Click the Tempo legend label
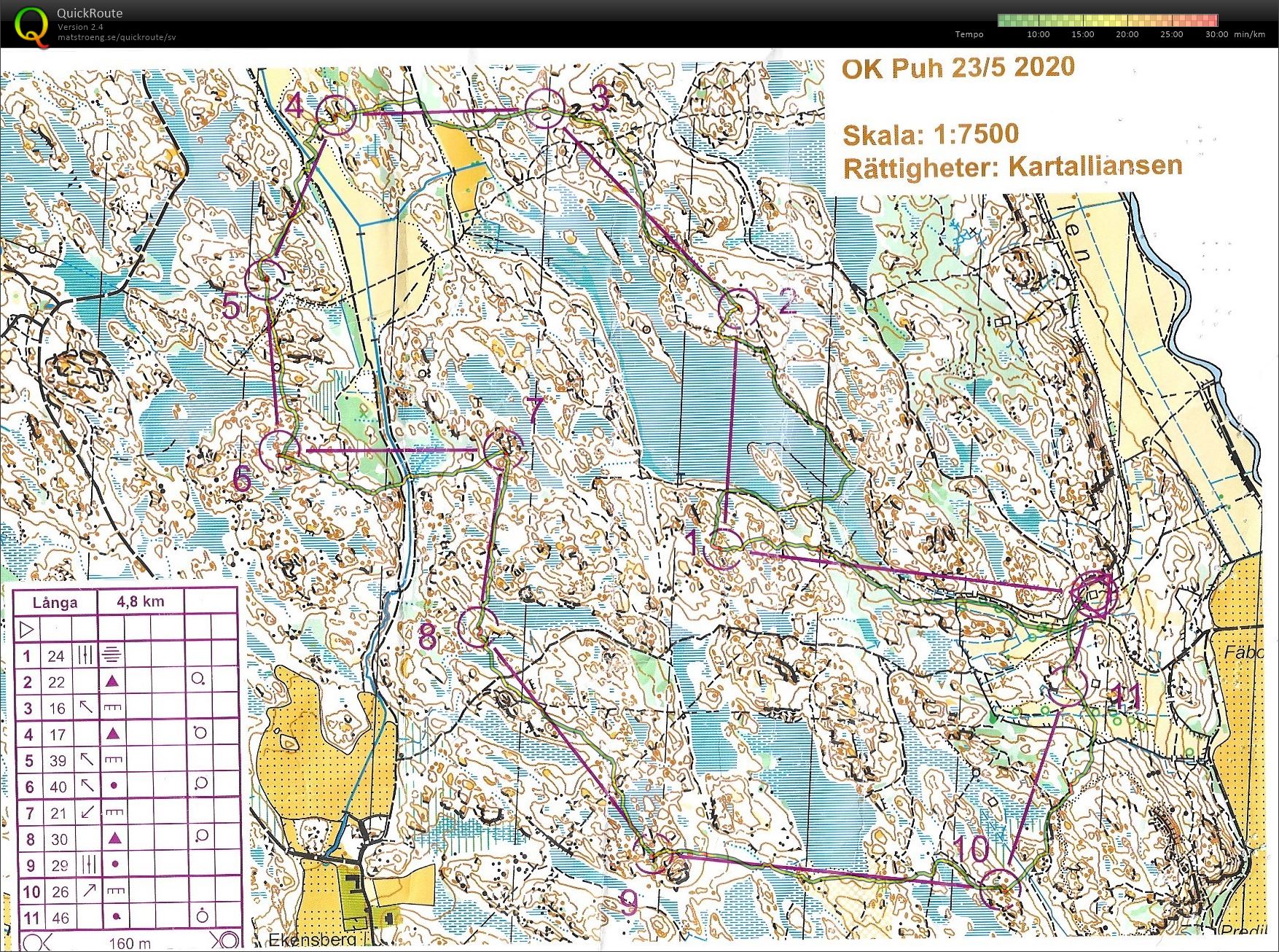This screenshot has height=952, width=1279. pyautogui.click(x=969, y=34)
